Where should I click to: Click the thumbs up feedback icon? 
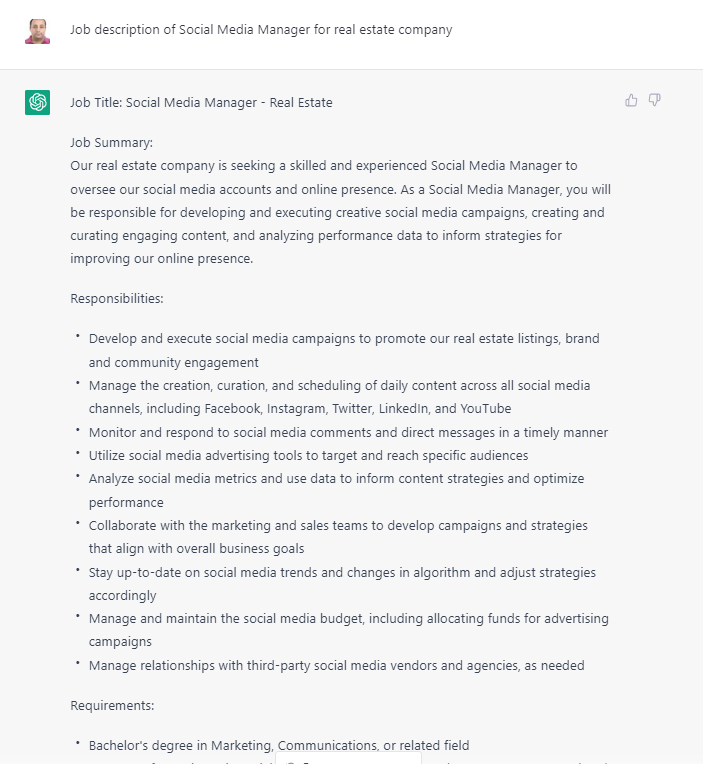pyautogui.click(x=631, y=100)
